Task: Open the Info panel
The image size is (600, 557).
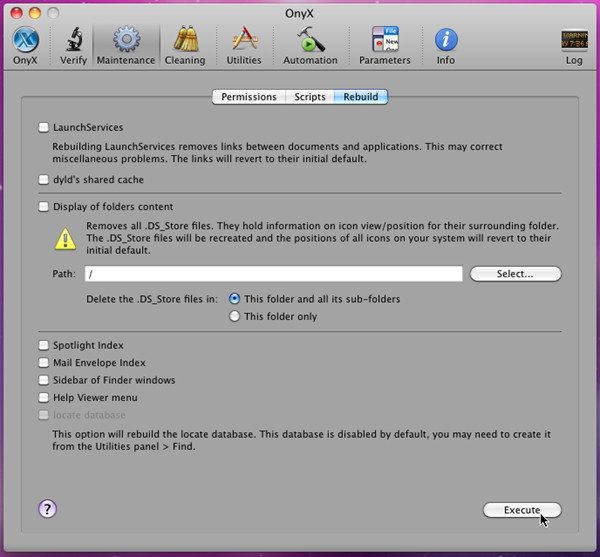Action: 446,46
